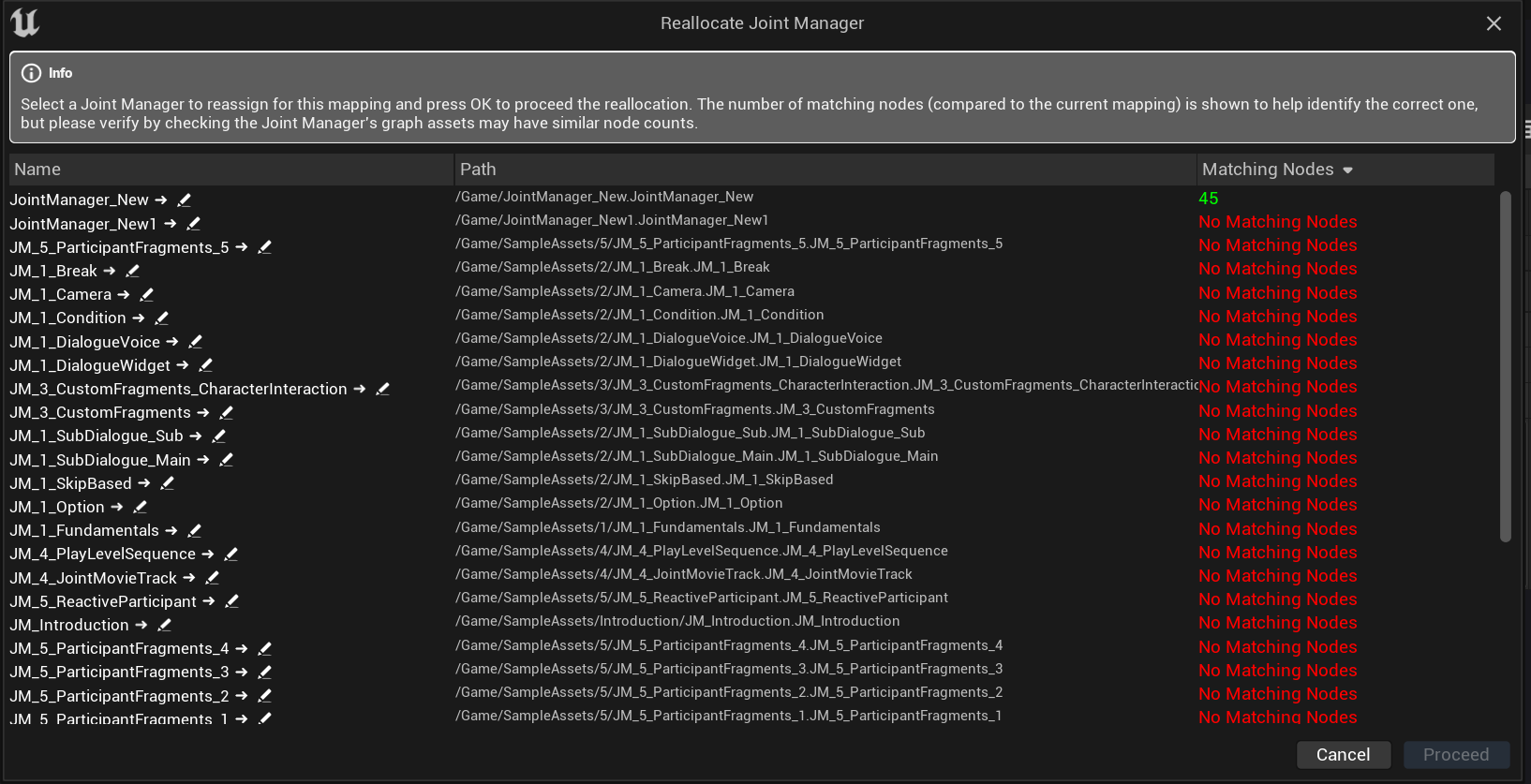Click the vertical scrollbar of the list
The height and width of the screenshot is (784, 1531).
(1505, 365)
